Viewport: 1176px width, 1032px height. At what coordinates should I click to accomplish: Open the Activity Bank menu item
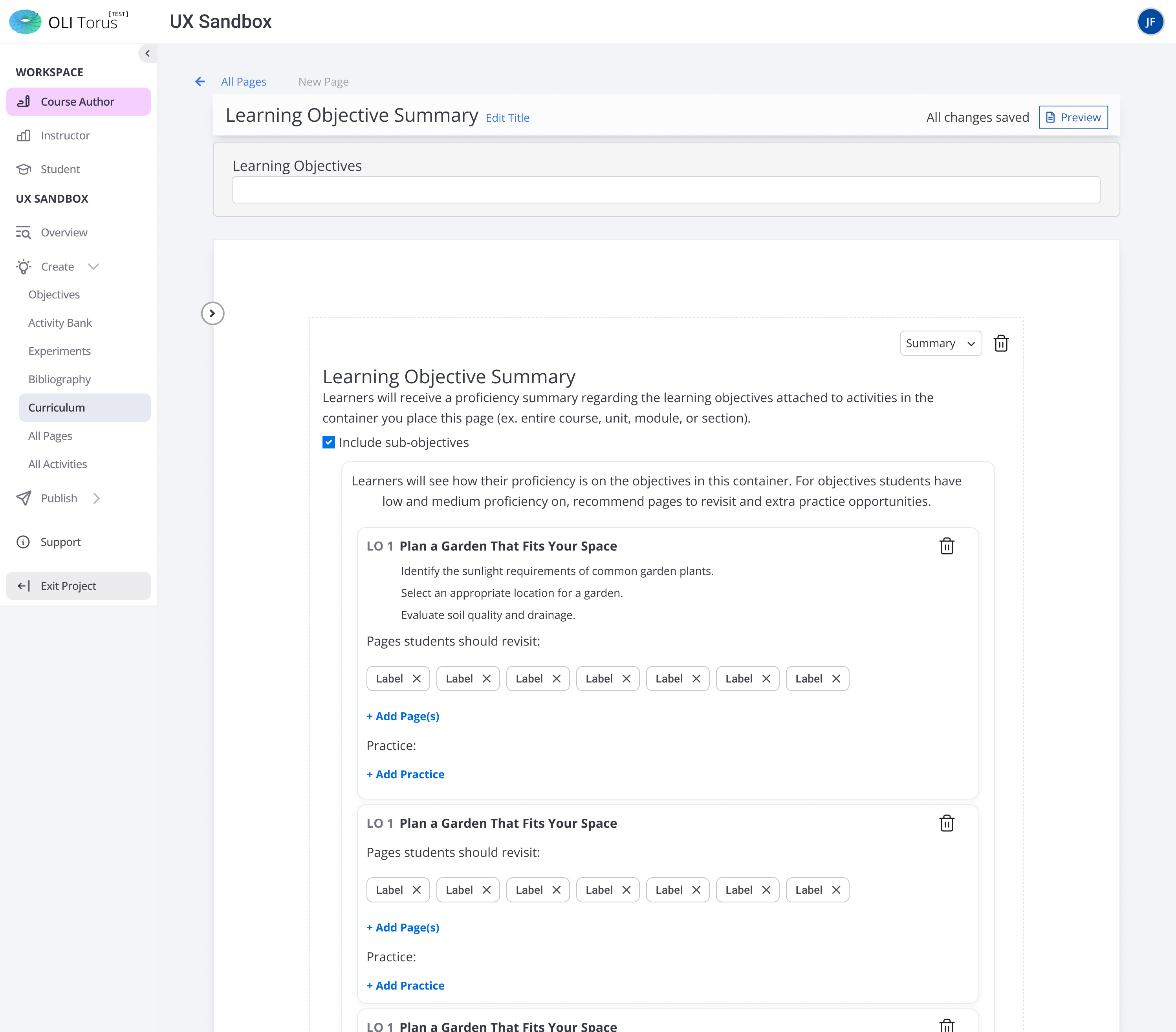pyautogui.click(x=60, y=323)
